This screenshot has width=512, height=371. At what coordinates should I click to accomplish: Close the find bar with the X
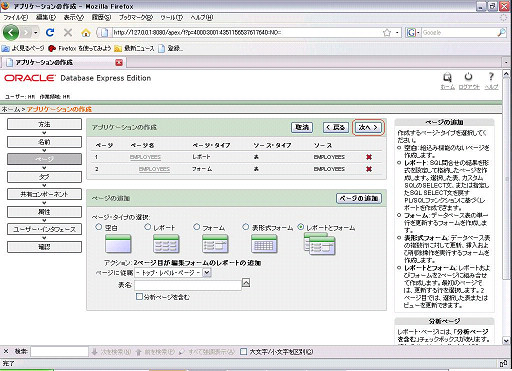click(6, 351)
